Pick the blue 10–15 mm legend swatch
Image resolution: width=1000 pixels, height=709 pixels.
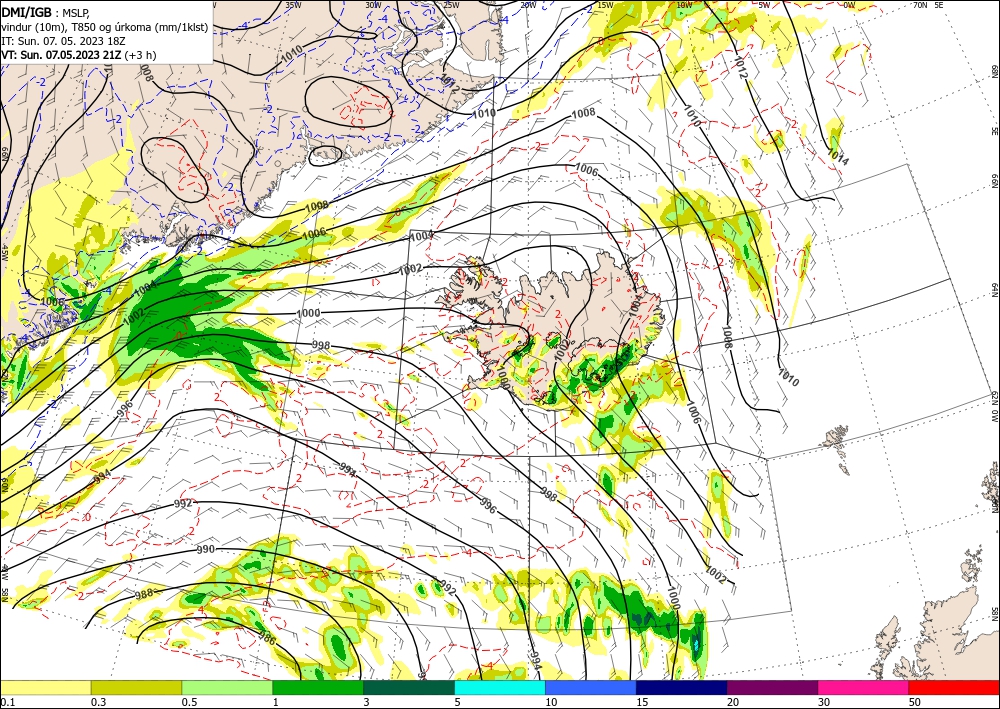coord(591,687)
